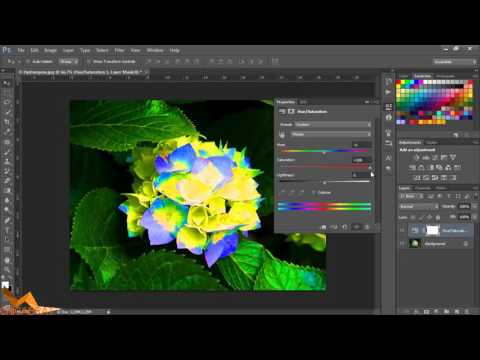The image size is (480, 360).
Task: Select the Pen tool
Action: [7, 220]
